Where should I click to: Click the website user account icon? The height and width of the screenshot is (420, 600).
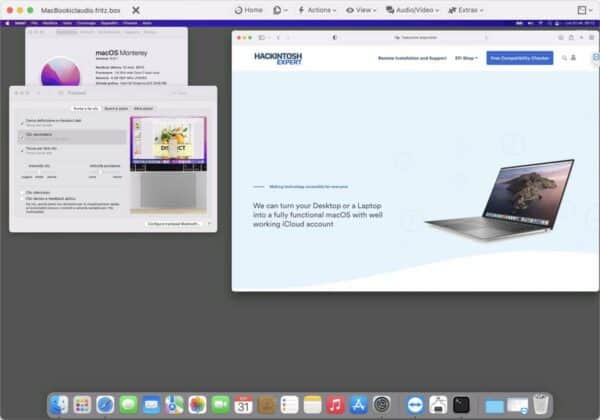[573, 58]
